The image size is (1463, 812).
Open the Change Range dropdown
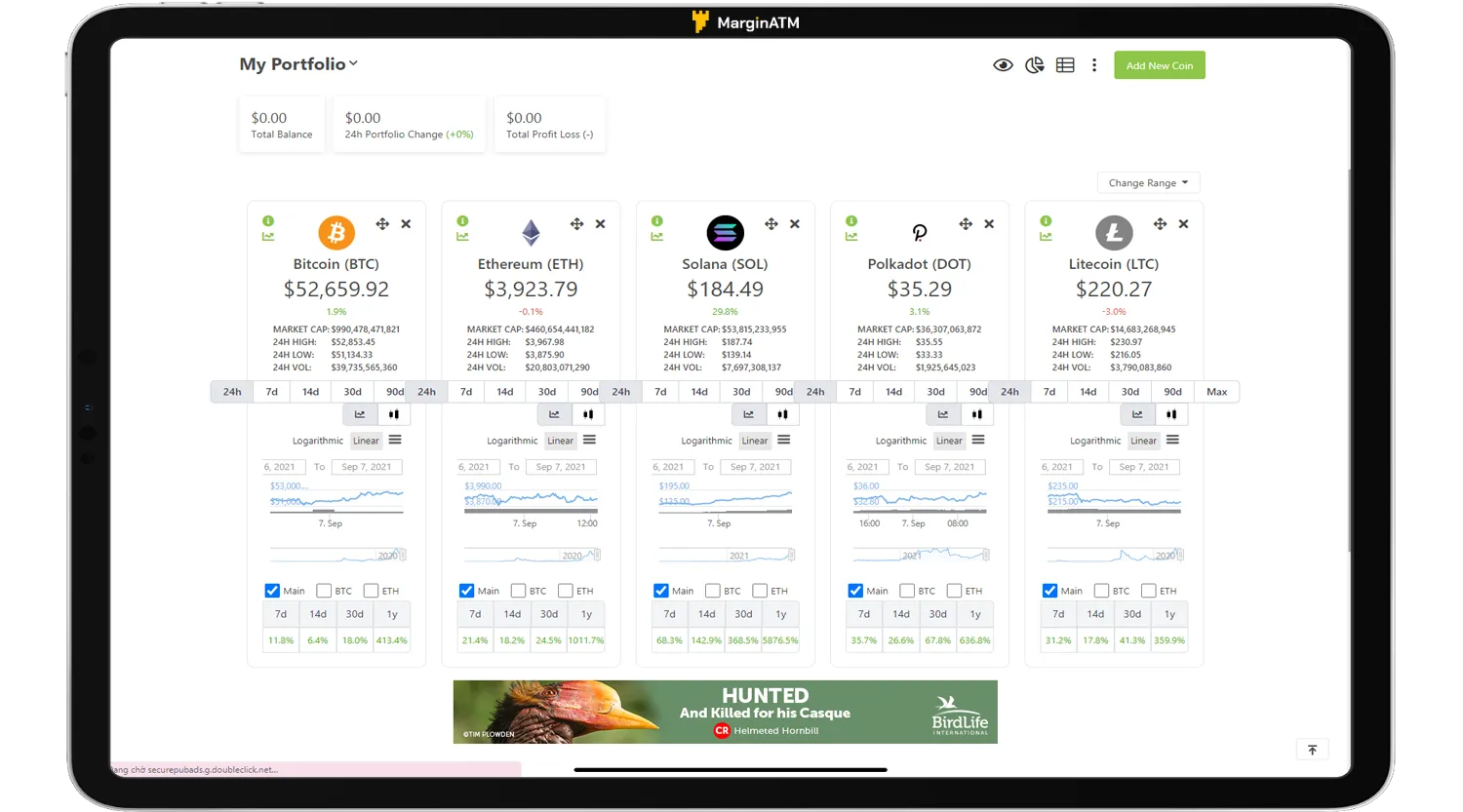click(x=1148, y=183)
